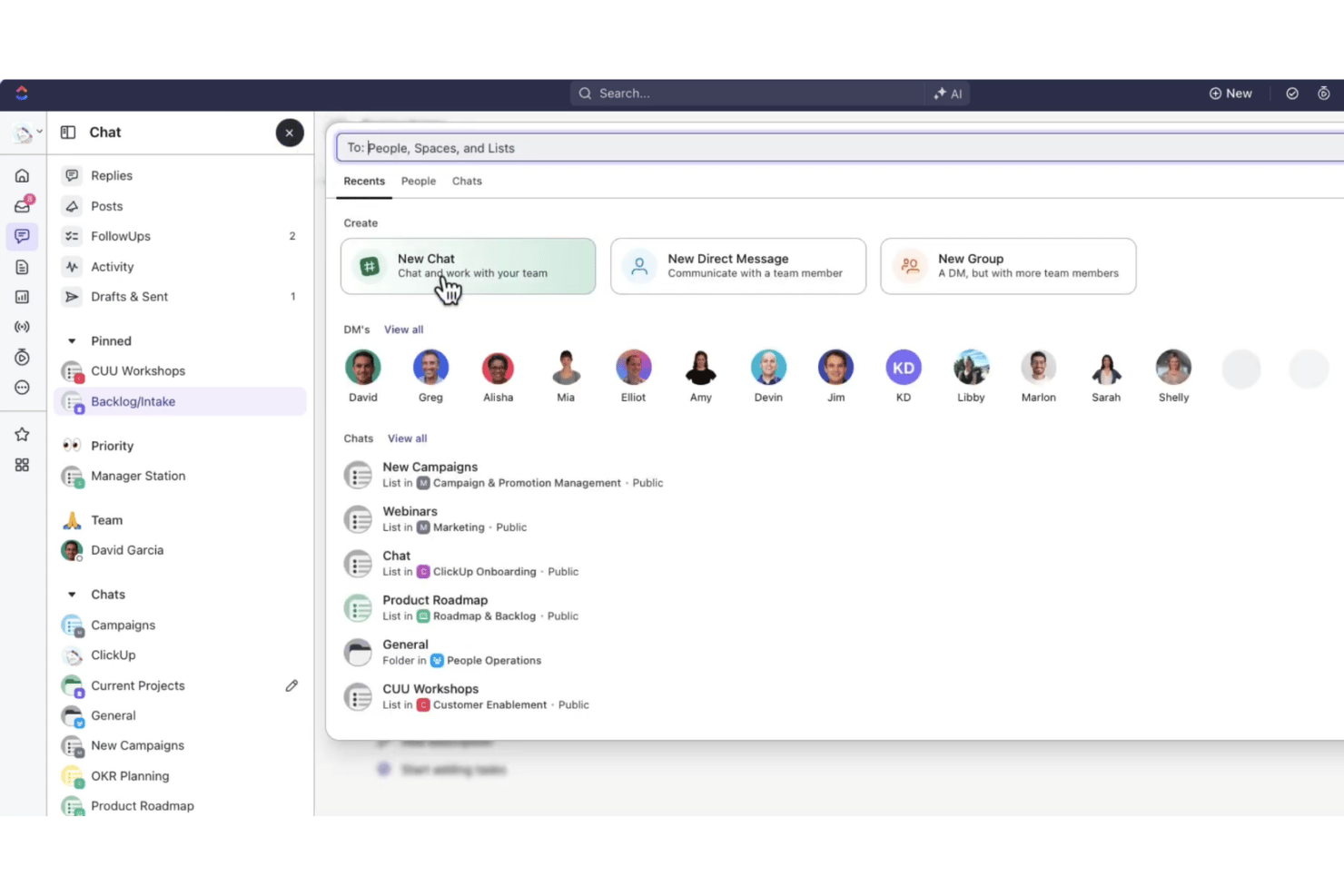Switch to the Chats tab
This screenshot has height=896, width=1344.
pyautogui.click(x=467, y=182)
